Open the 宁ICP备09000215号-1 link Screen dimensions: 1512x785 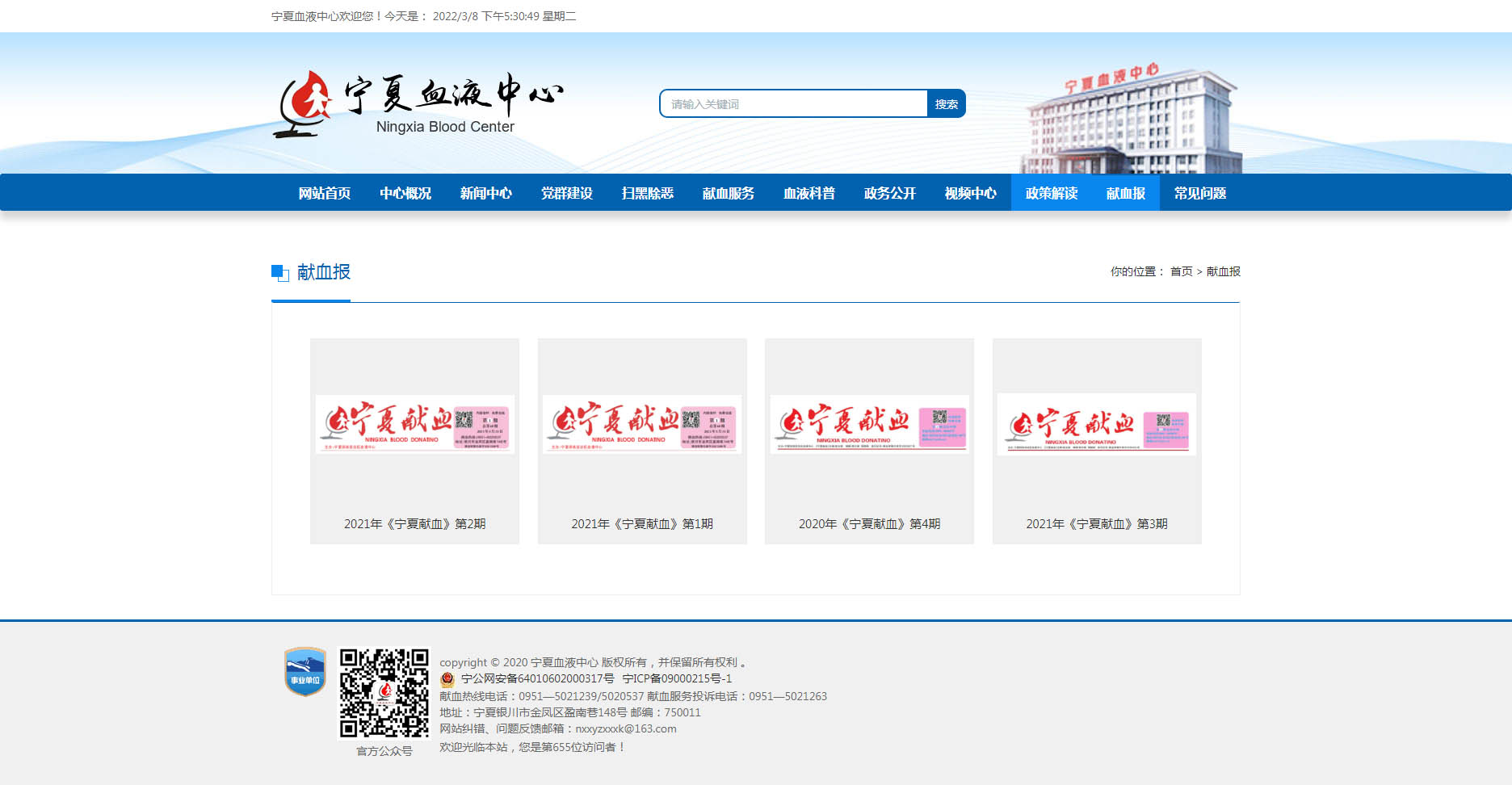click(677, 679)
